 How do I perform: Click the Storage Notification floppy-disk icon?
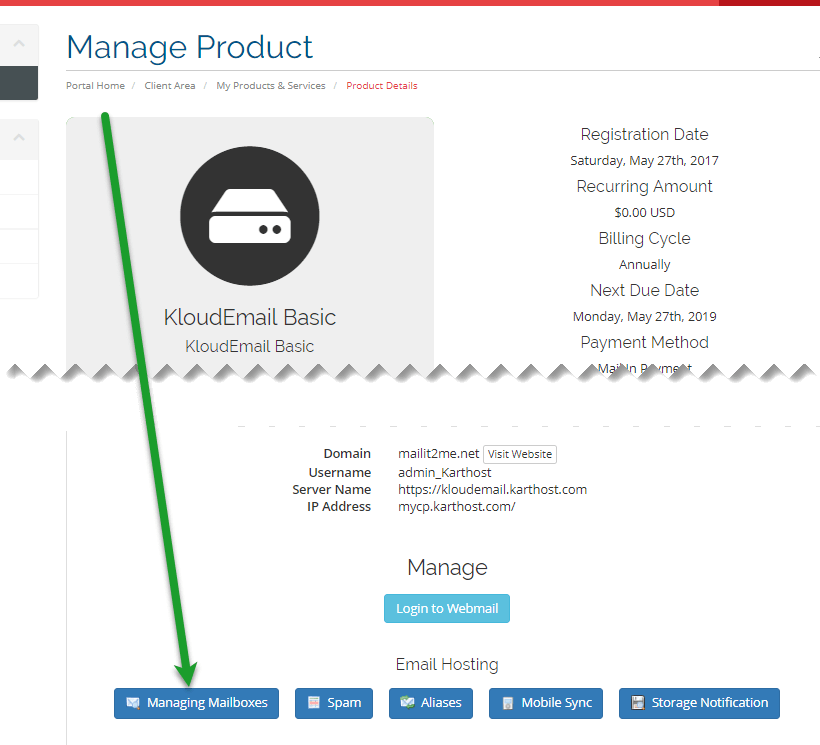[x=638, y=703]
